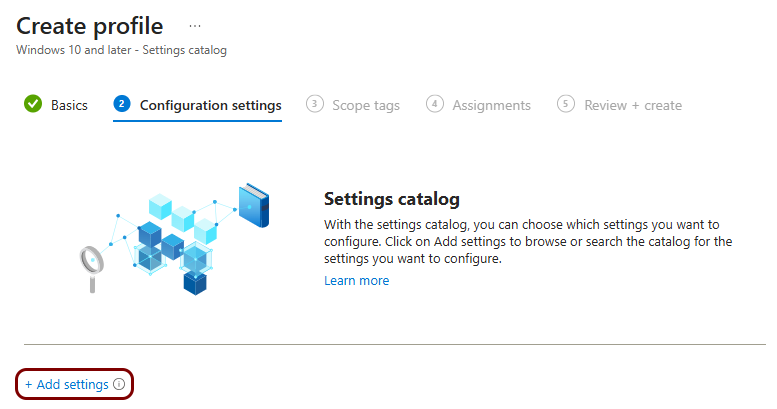The width and height of the screenshot is (777, 409).
Task: Click the step 3 circle icon
Action: 314,104
